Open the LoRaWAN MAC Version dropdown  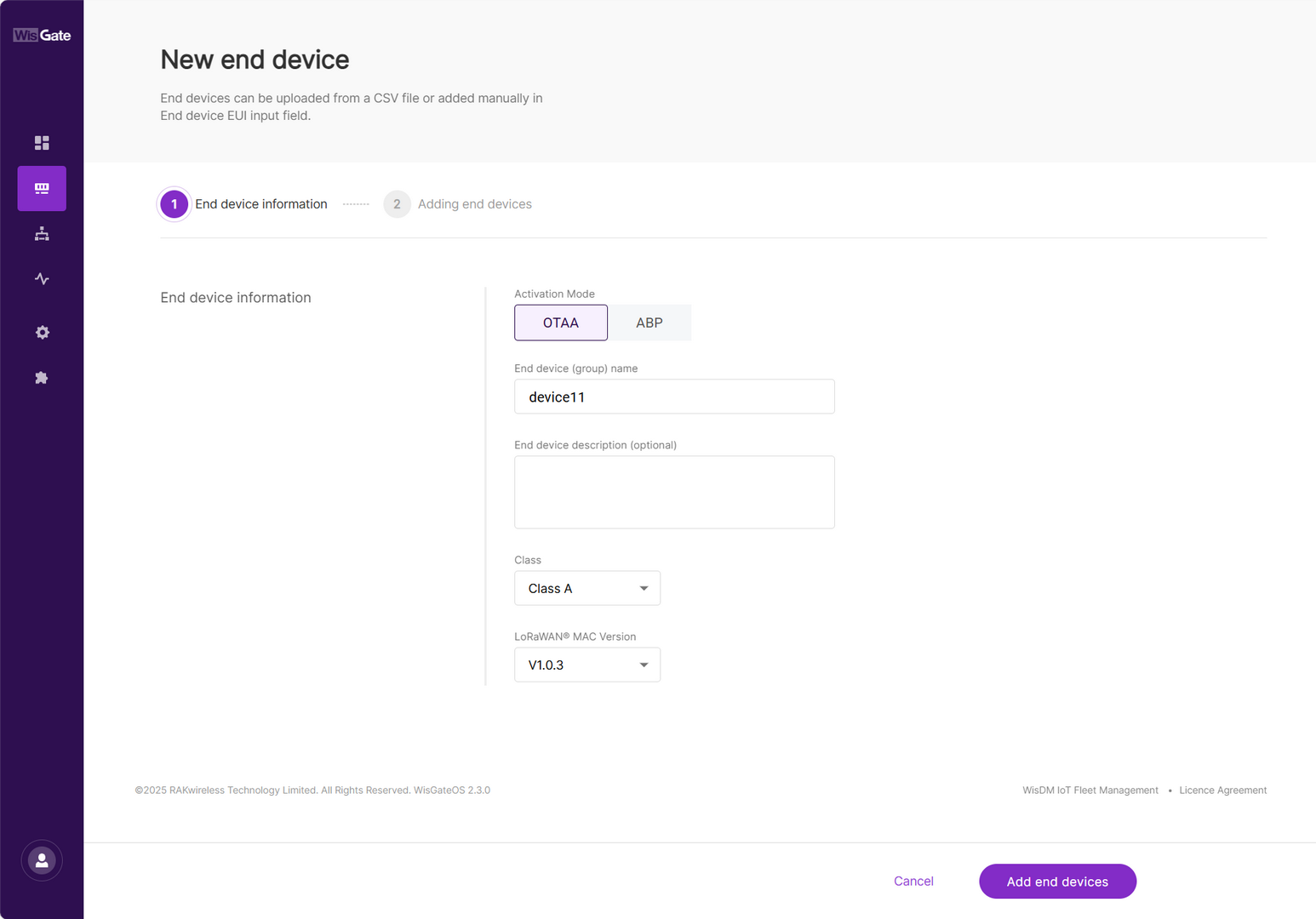[586, 665]
